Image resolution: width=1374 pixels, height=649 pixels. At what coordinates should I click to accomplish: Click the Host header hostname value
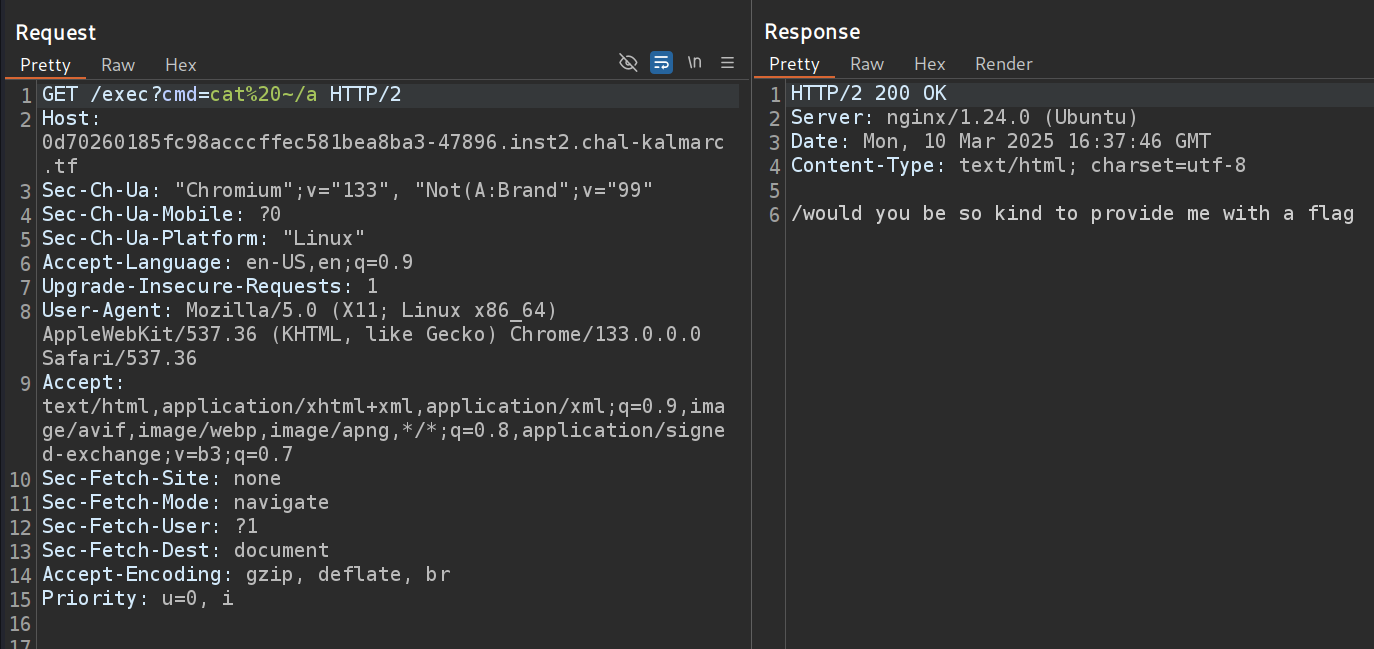(380, 143)
